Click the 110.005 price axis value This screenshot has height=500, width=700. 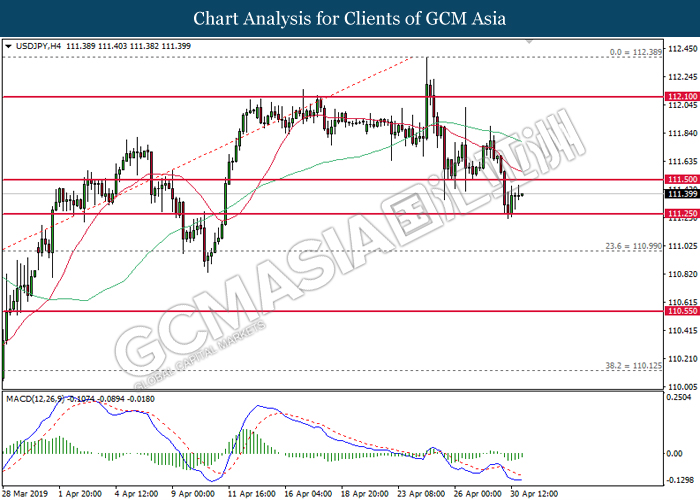coord(682,387)
